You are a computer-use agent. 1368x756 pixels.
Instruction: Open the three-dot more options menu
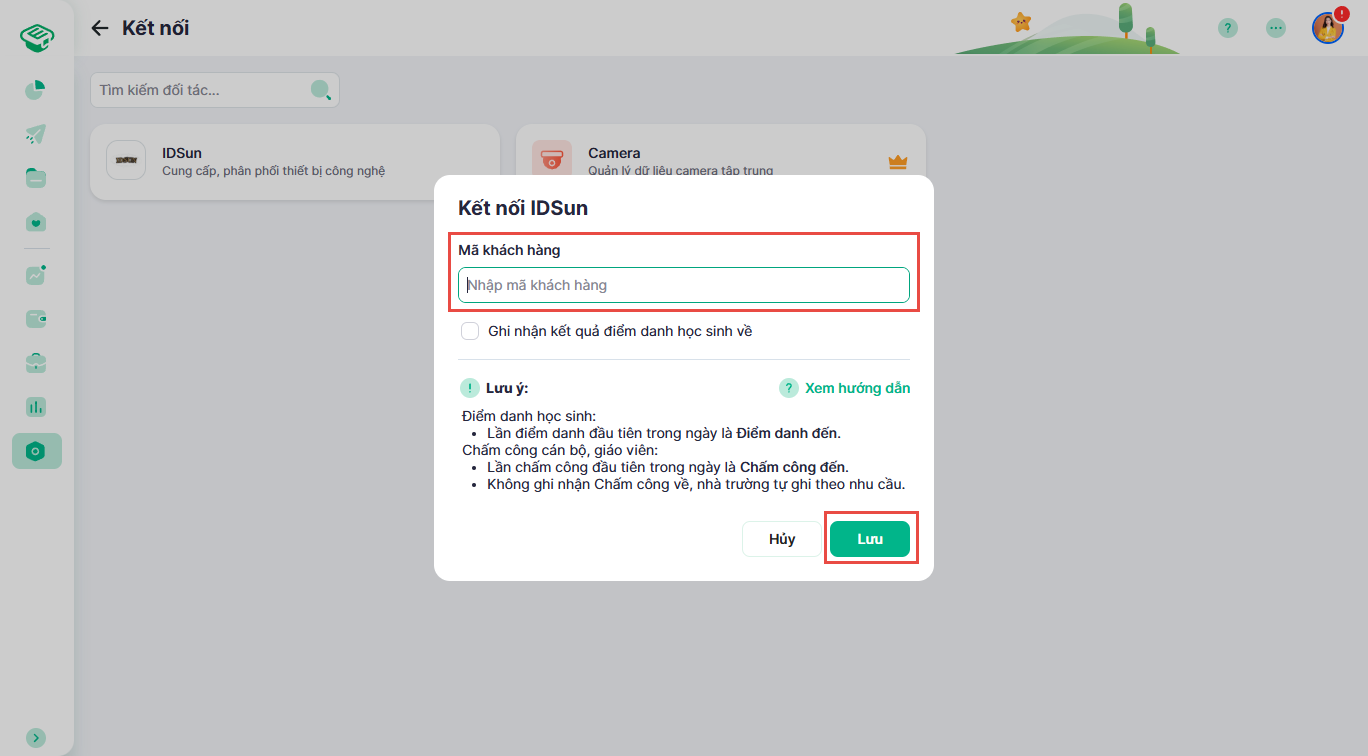[1276, 28]
